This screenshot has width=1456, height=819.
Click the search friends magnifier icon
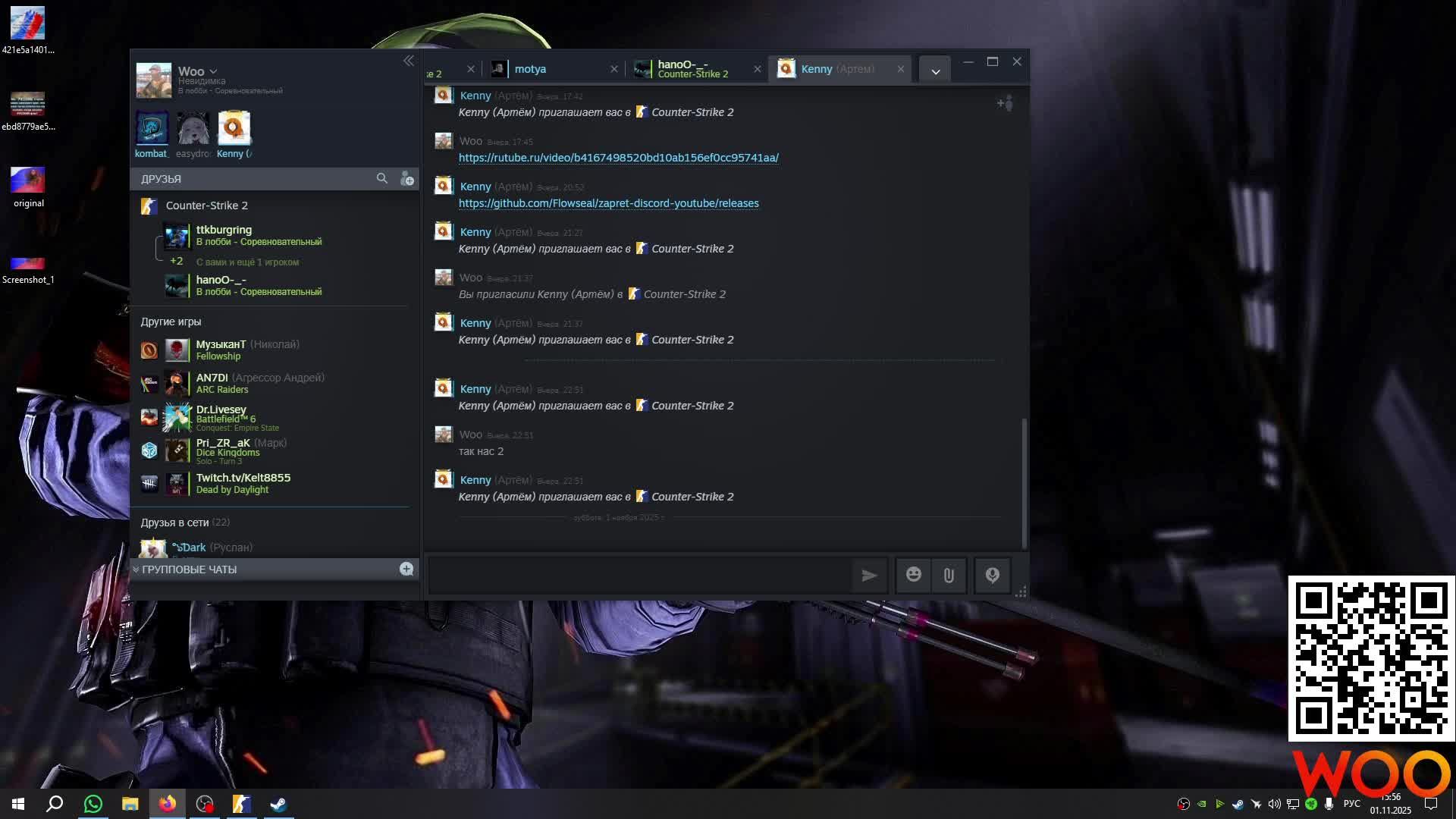pyautogui.click(x=382, y=178)
